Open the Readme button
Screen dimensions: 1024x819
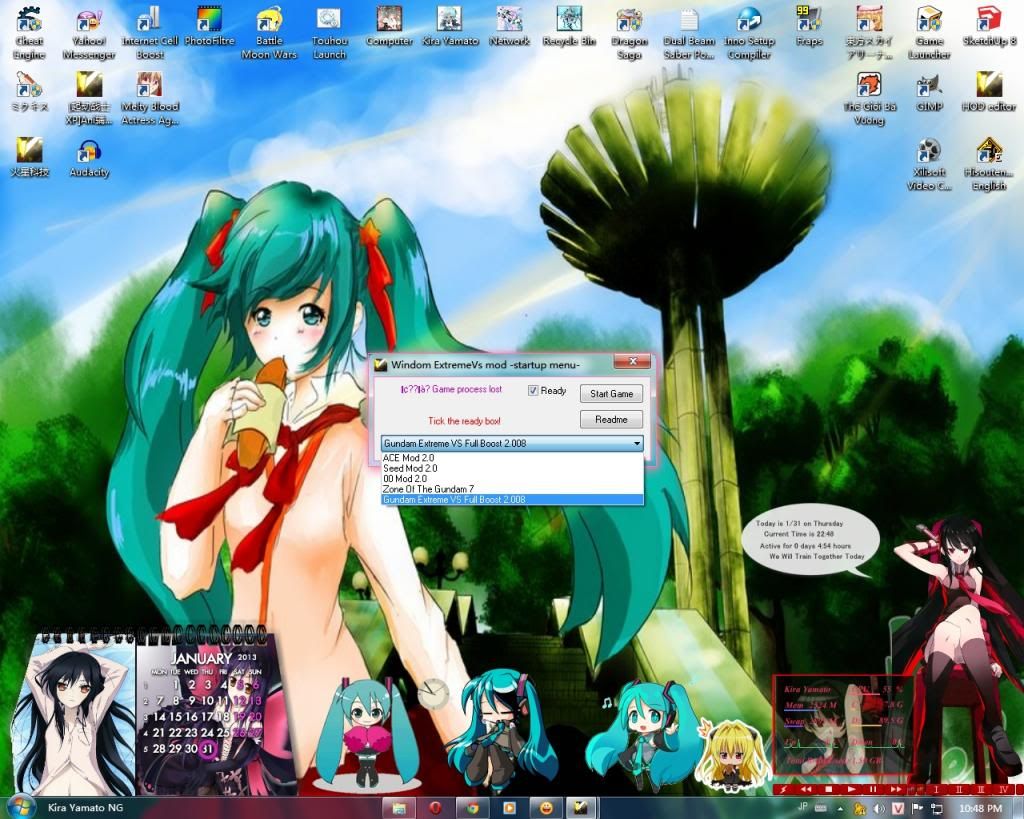point(611,419)
